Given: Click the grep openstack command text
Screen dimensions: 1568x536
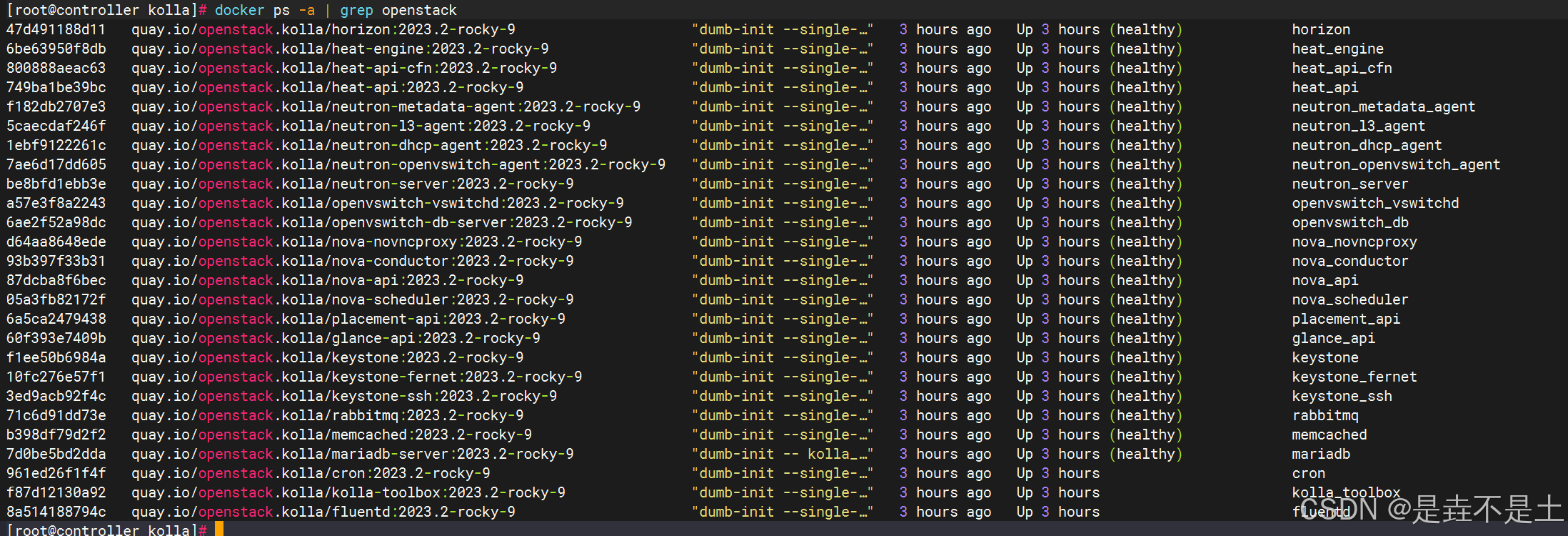Looking at the screenshot, I should (x=398, y=10).
